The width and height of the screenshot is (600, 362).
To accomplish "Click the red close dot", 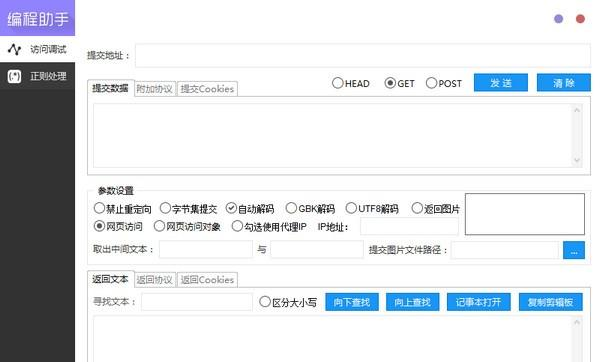I will [x=580, y=19].
